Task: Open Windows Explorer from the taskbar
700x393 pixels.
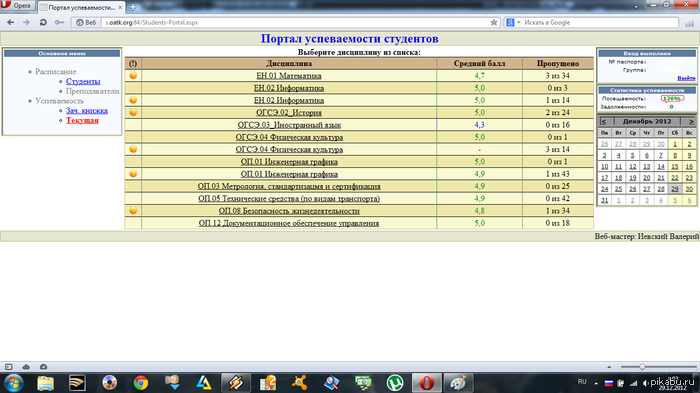Action: click(x=46, y=383)
